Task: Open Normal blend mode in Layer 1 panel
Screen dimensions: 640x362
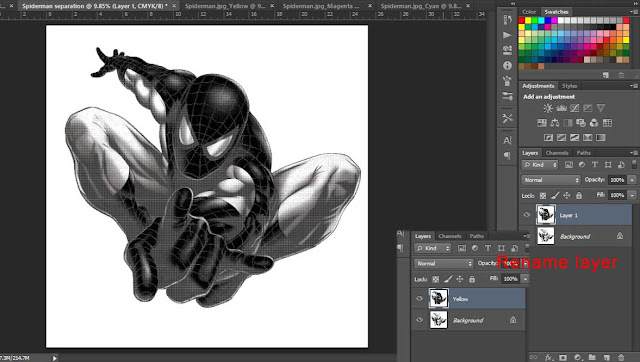Action: pos(551,180)
